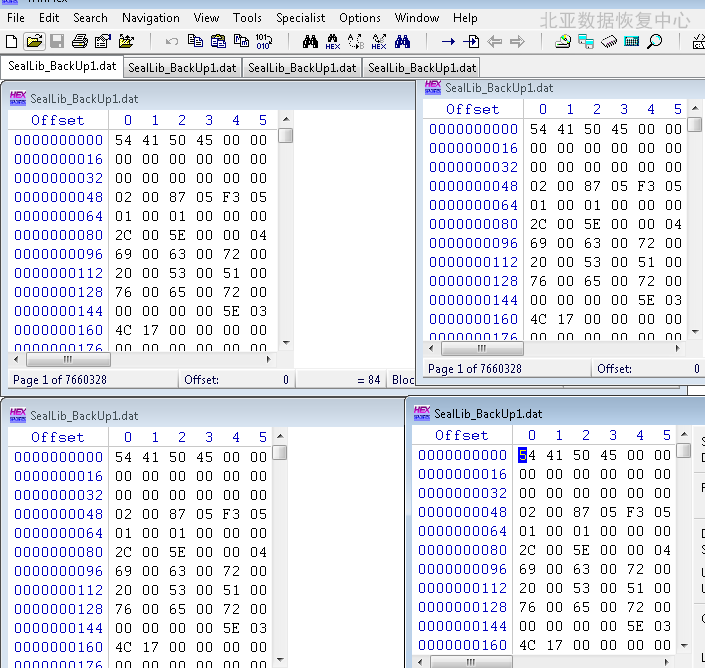Save the file with the floppy disk icon
705x668 pixels.
(x=57, y=42)
